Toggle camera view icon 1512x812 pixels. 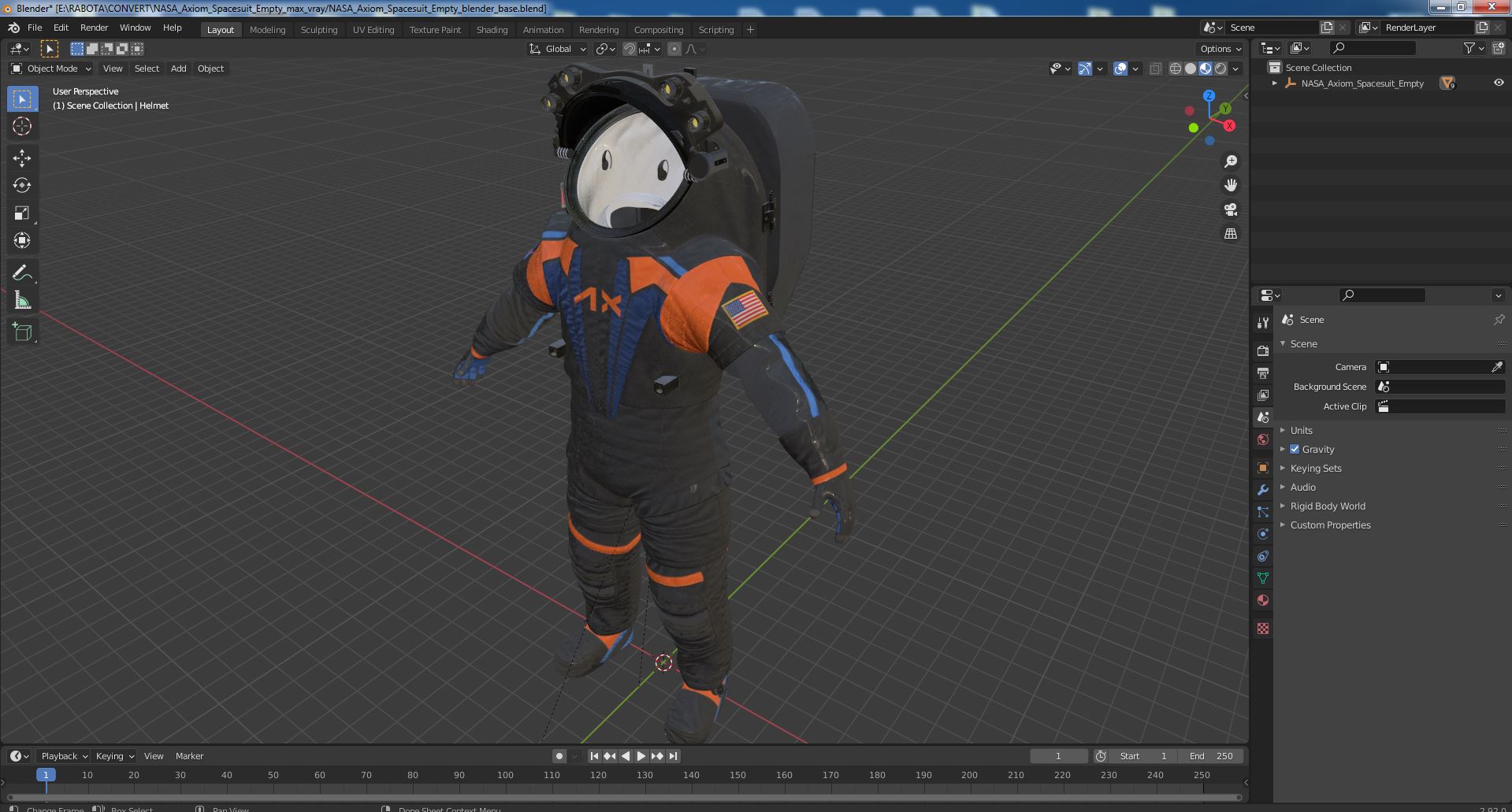pyautogui.click(x=1231, y=209)
